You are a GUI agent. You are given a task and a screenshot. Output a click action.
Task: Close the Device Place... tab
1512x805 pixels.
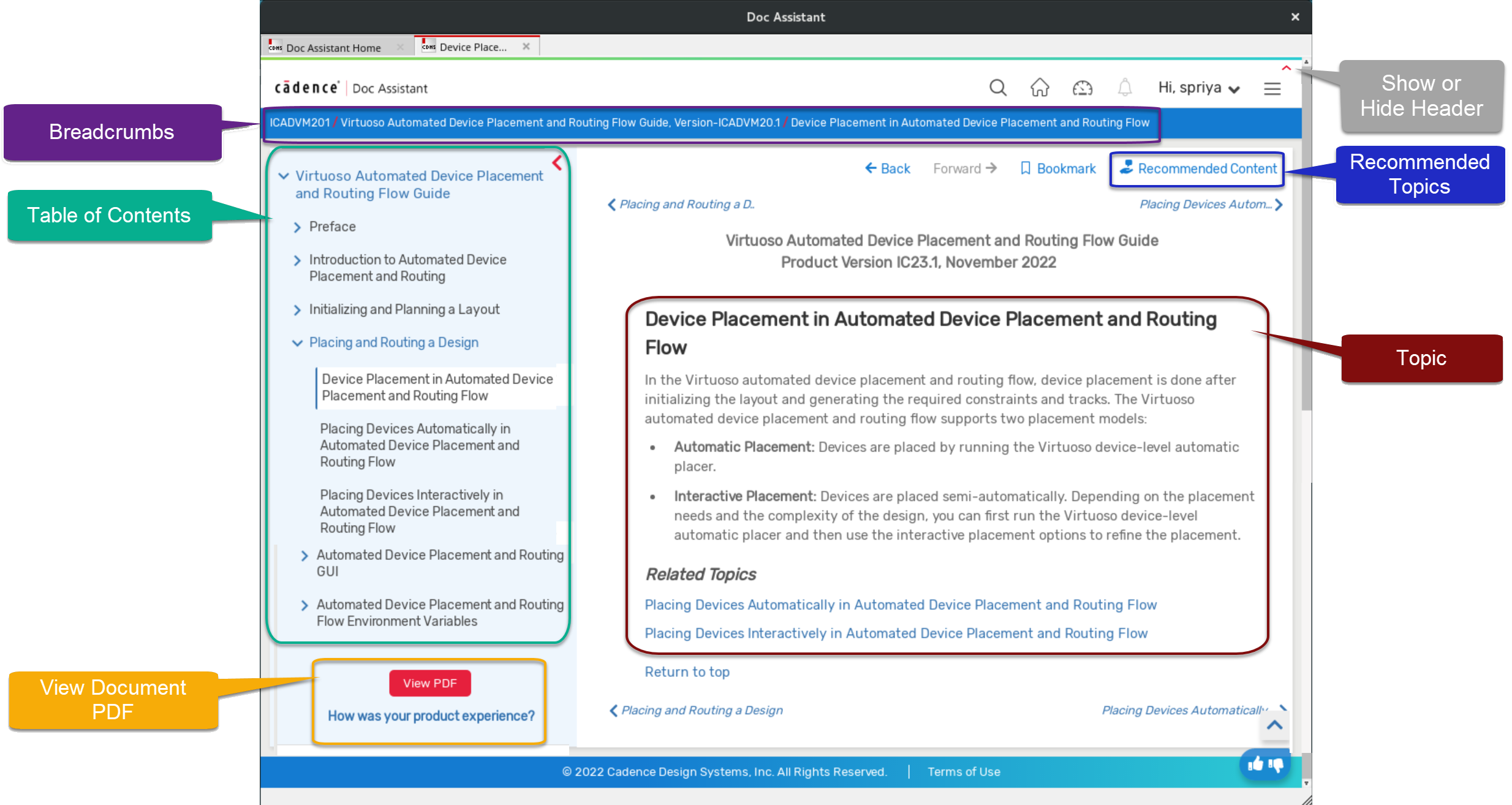(526, 47)
